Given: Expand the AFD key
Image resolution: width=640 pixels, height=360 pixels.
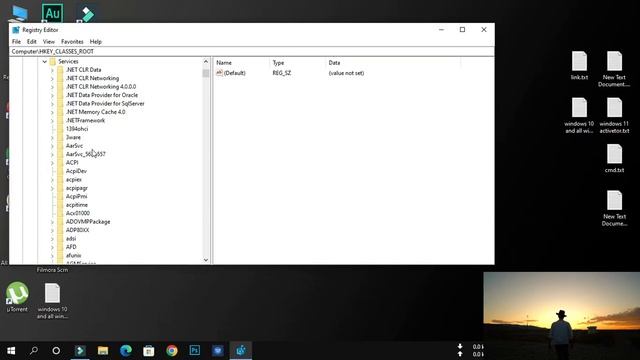Looking at the screenshot, I should tap(52, 247).
